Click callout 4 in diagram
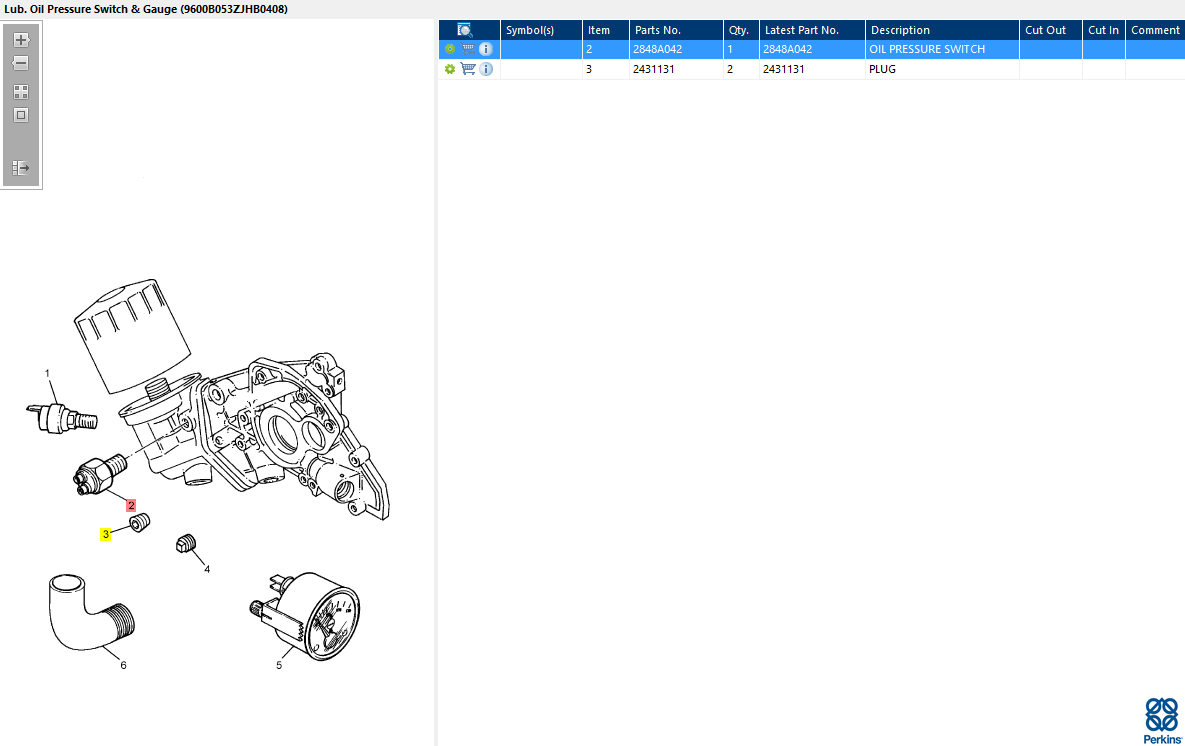 [207, 569]
